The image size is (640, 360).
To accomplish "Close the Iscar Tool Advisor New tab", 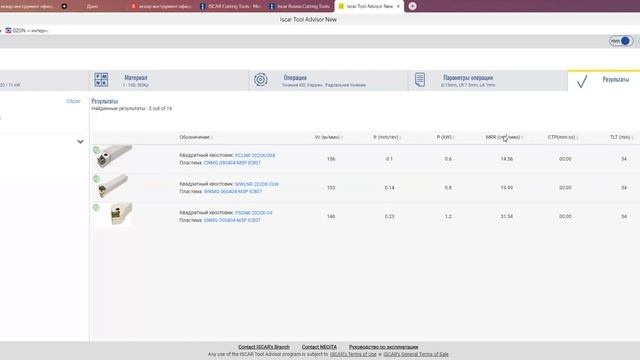I will 398,6.
